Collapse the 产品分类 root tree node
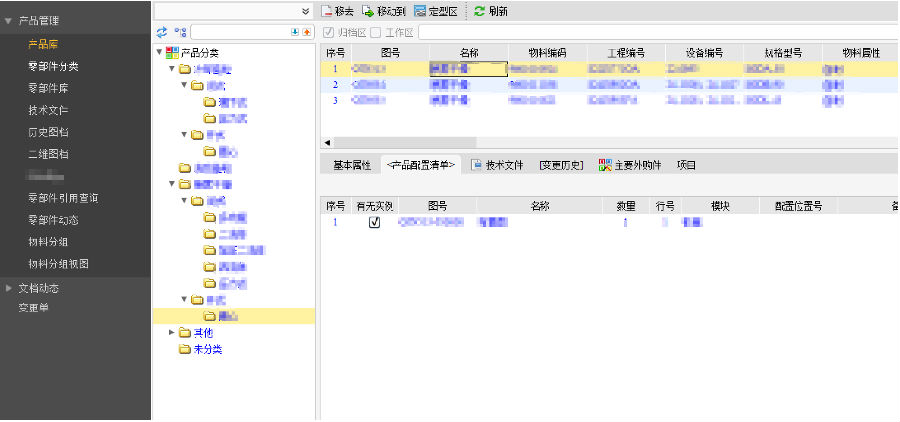Image resolution: width=900 pixels, height=422 pixels. click(x=159, y=53)
